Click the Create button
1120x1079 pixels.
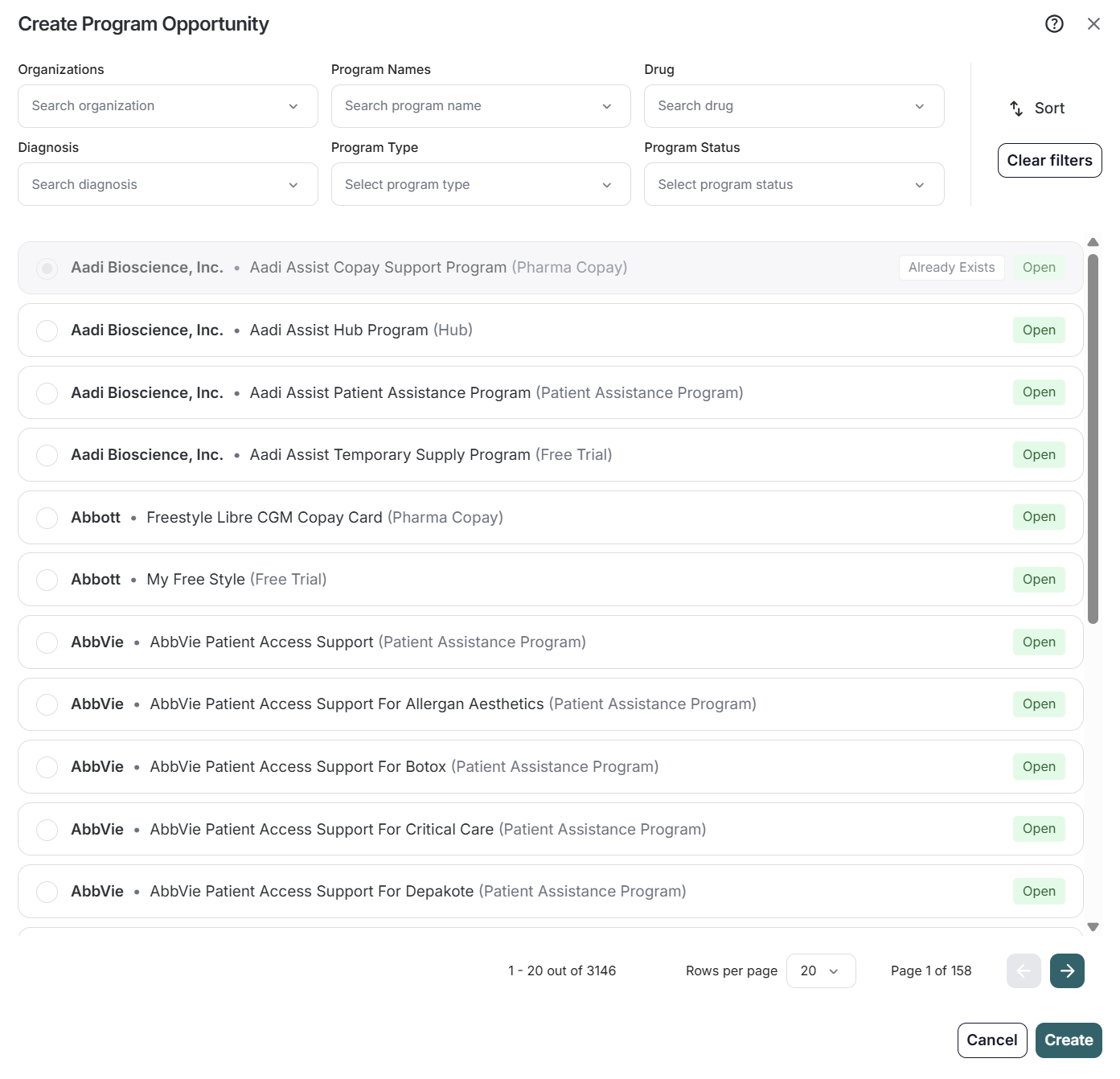(1069, 1040)
